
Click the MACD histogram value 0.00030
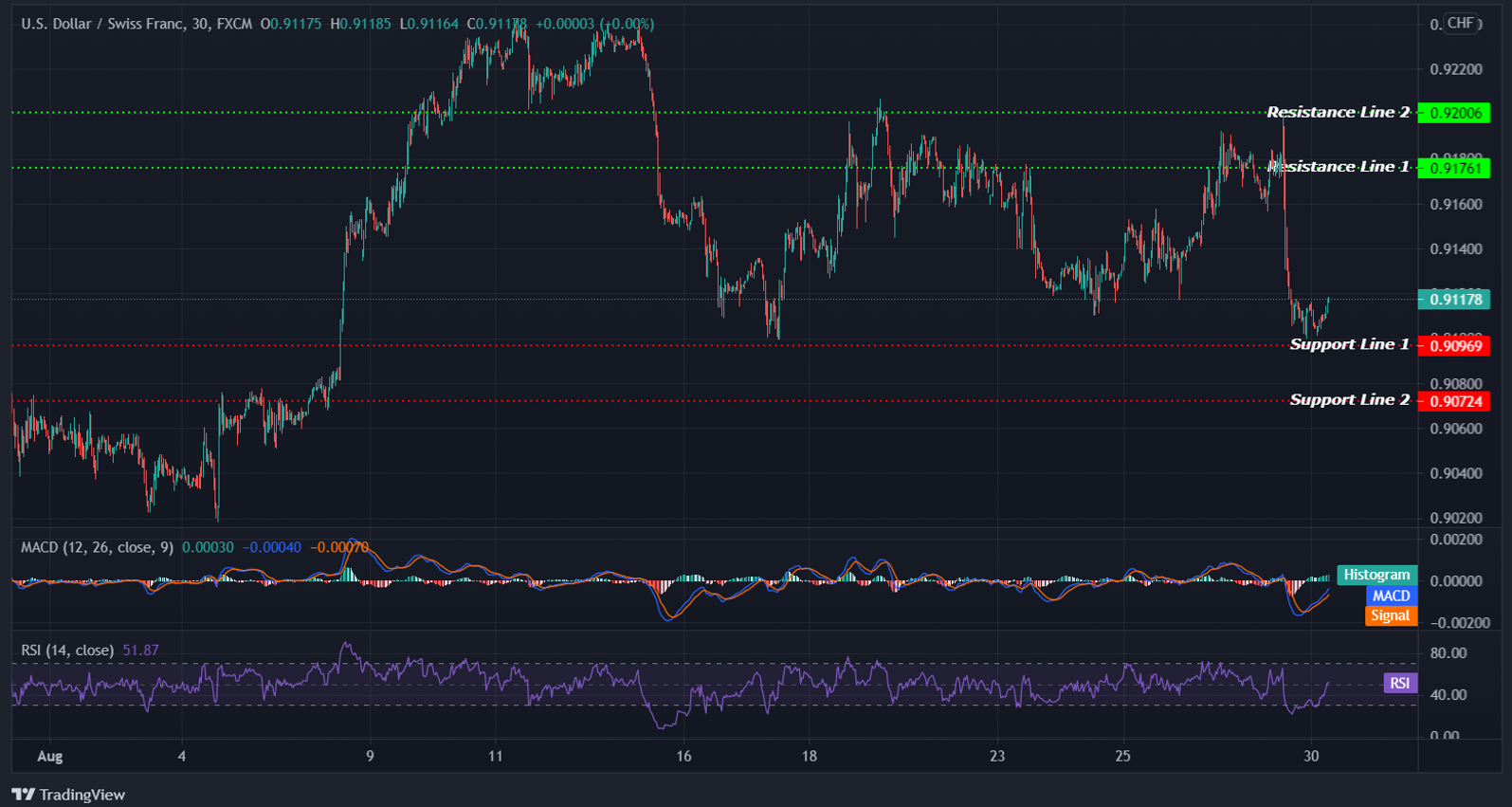208,547
